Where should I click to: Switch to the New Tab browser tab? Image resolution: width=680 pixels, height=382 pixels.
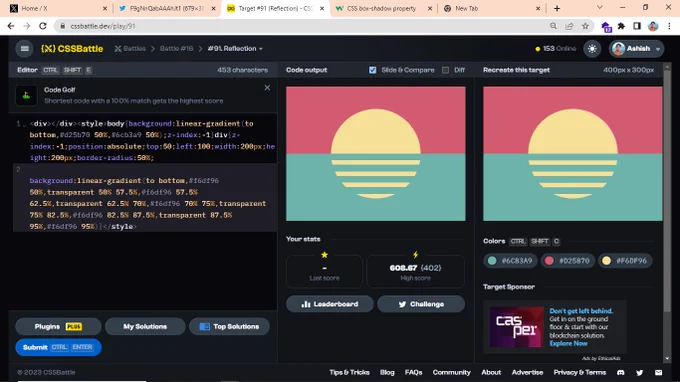(x=492, y=8)
